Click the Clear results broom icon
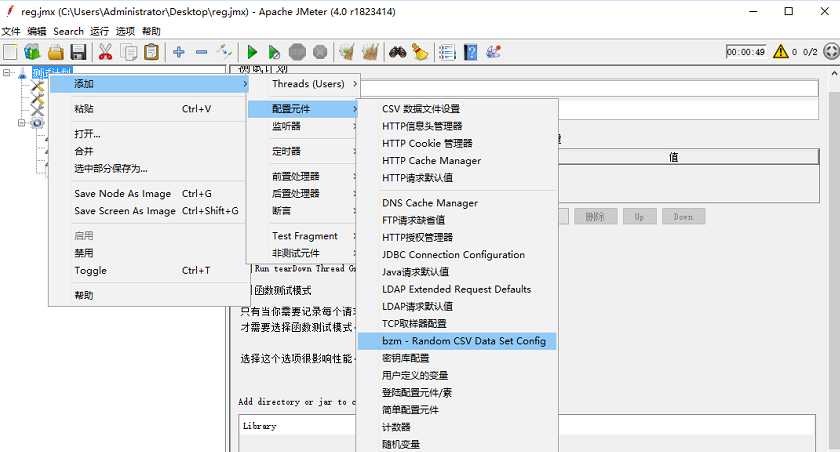The image size is (840, 452). 347,52
